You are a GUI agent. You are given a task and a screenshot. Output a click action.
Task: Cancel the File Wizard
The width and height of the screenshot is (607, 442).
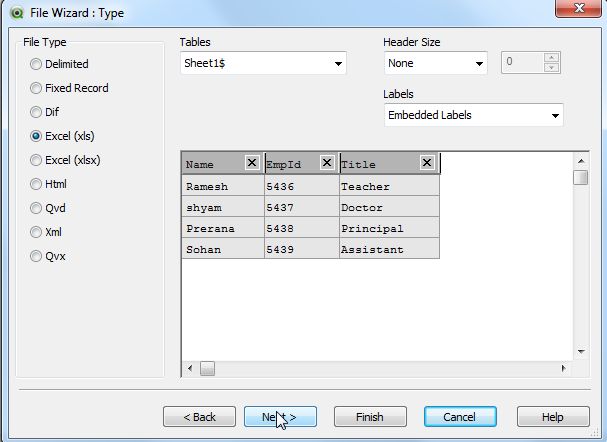point(460,417)
